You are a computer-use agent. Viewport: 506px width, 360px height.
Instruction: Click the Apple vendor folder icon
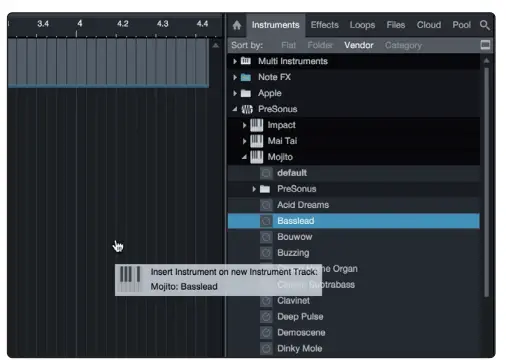(246, 93)
